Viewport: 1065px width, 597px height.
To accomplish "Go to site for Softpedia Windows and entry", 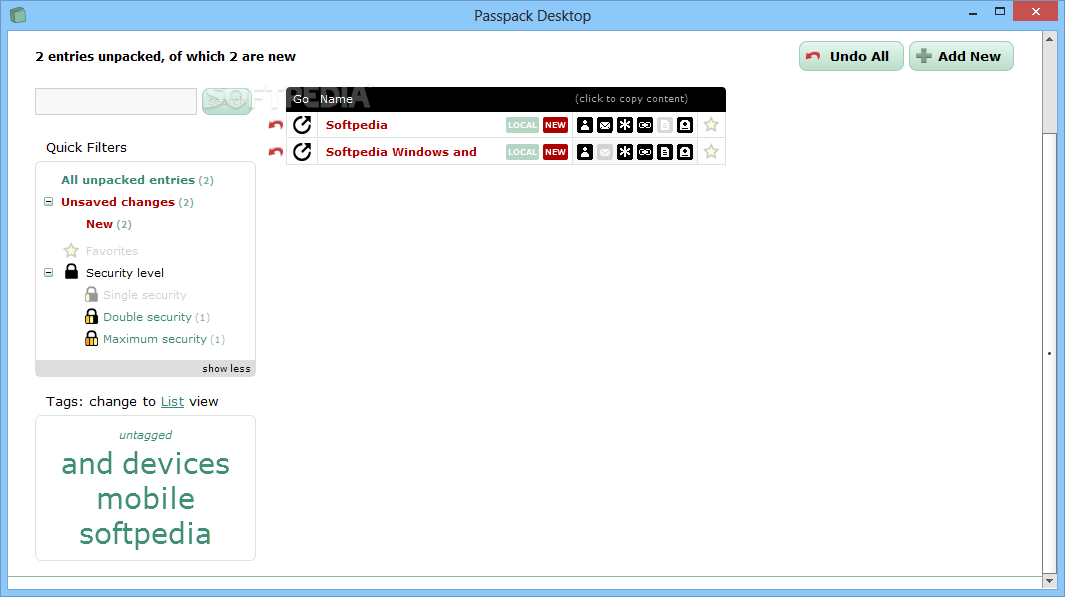I will point(302,152).
